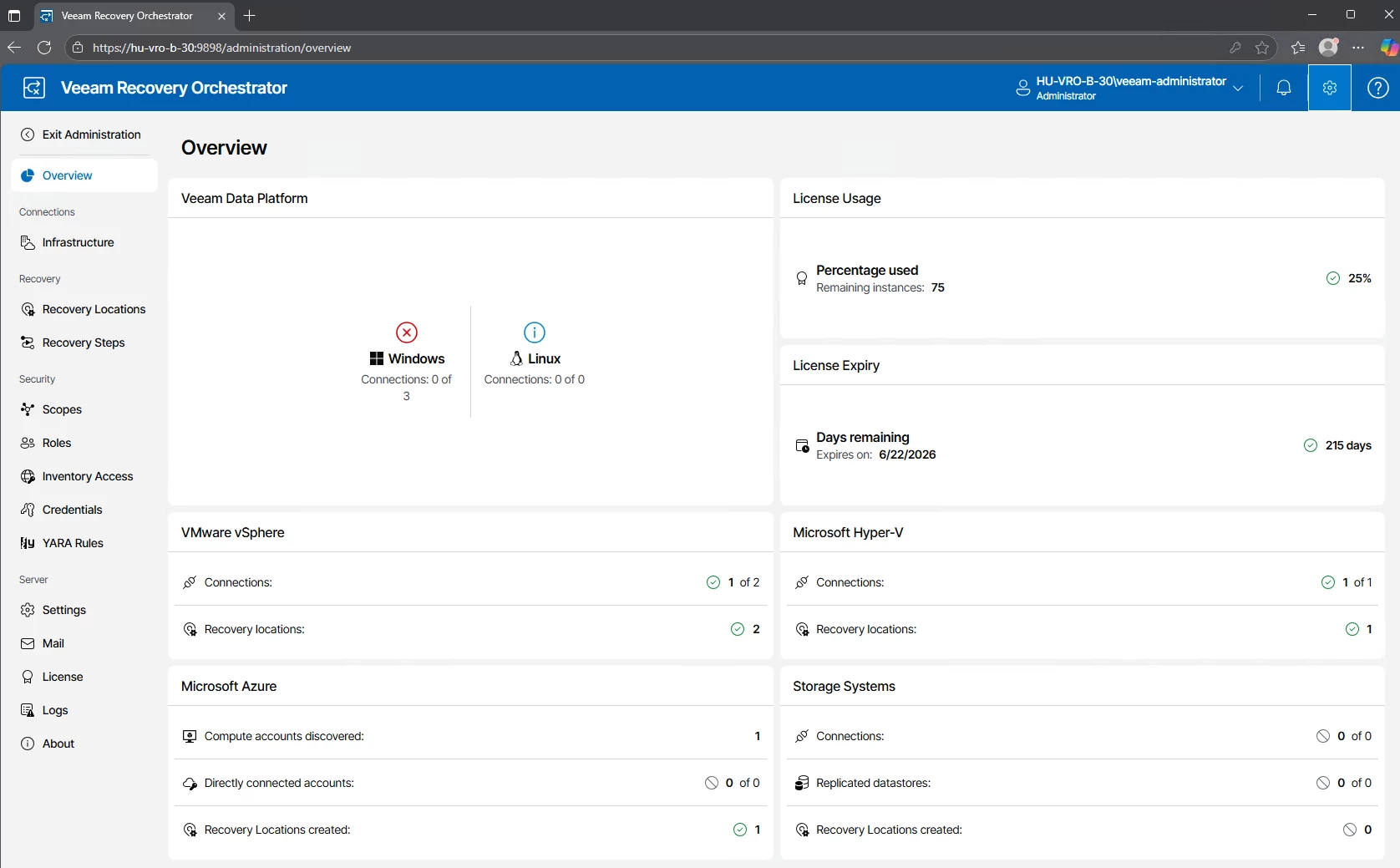Click the browser favorites star icon
Viewport: 1400px width, 868px height.
(1262, 48)
